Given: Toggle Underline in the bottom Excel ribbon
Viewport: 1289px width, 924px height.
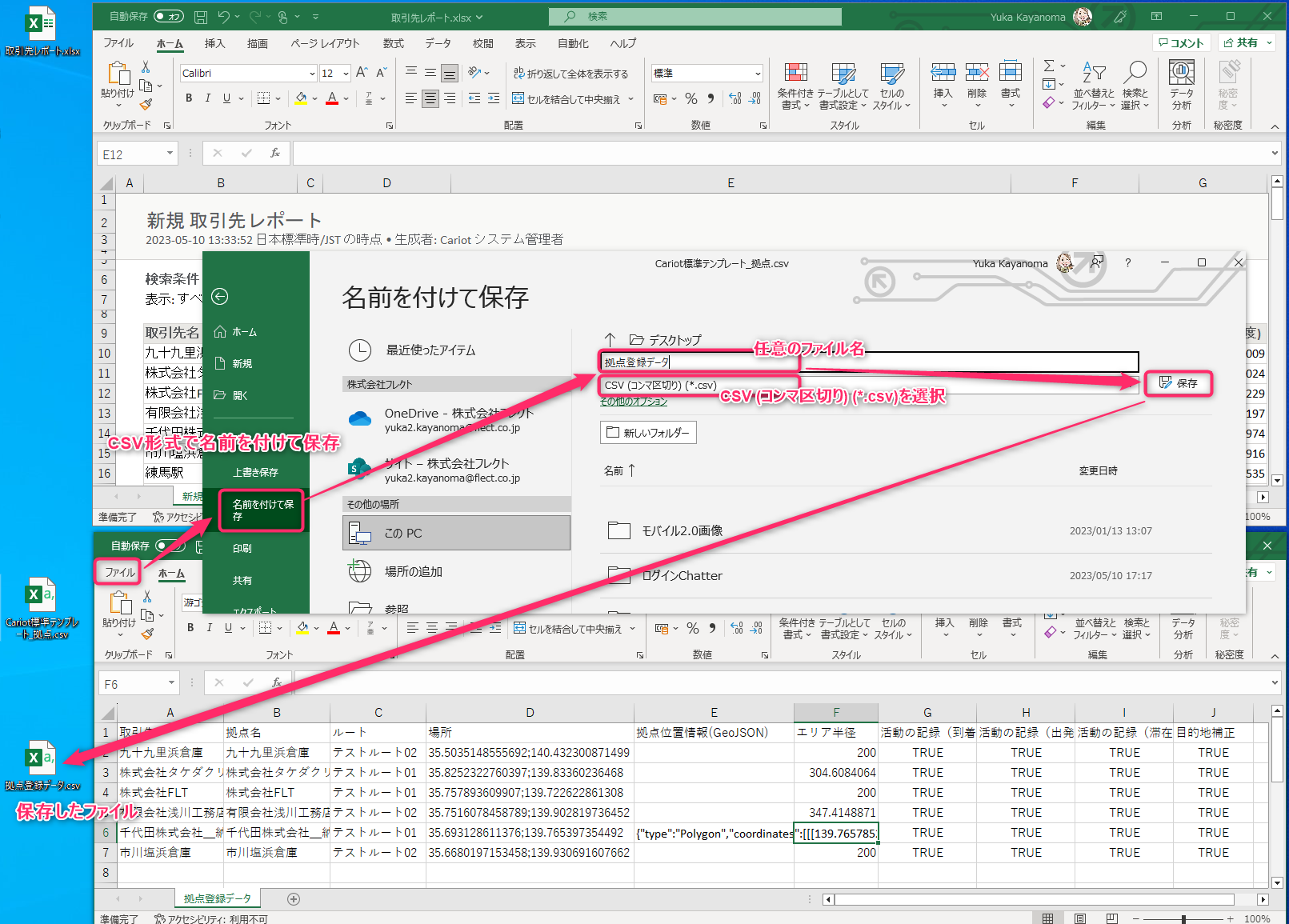Looking at the screenshot, I should pyautogui.click(x=228, y=628).
